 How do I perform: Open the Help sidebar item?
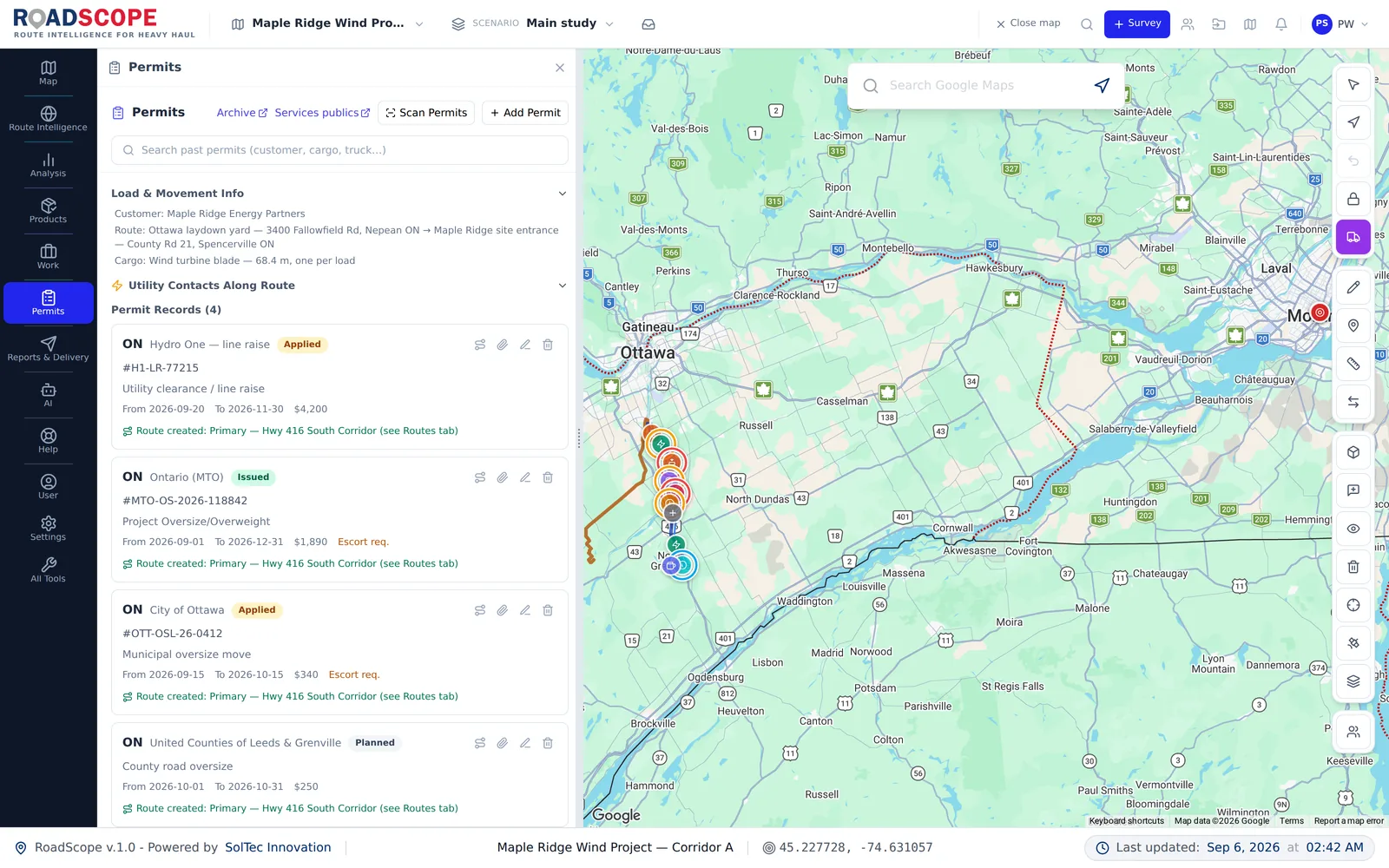pyautogui.click(x=49, y=441)
